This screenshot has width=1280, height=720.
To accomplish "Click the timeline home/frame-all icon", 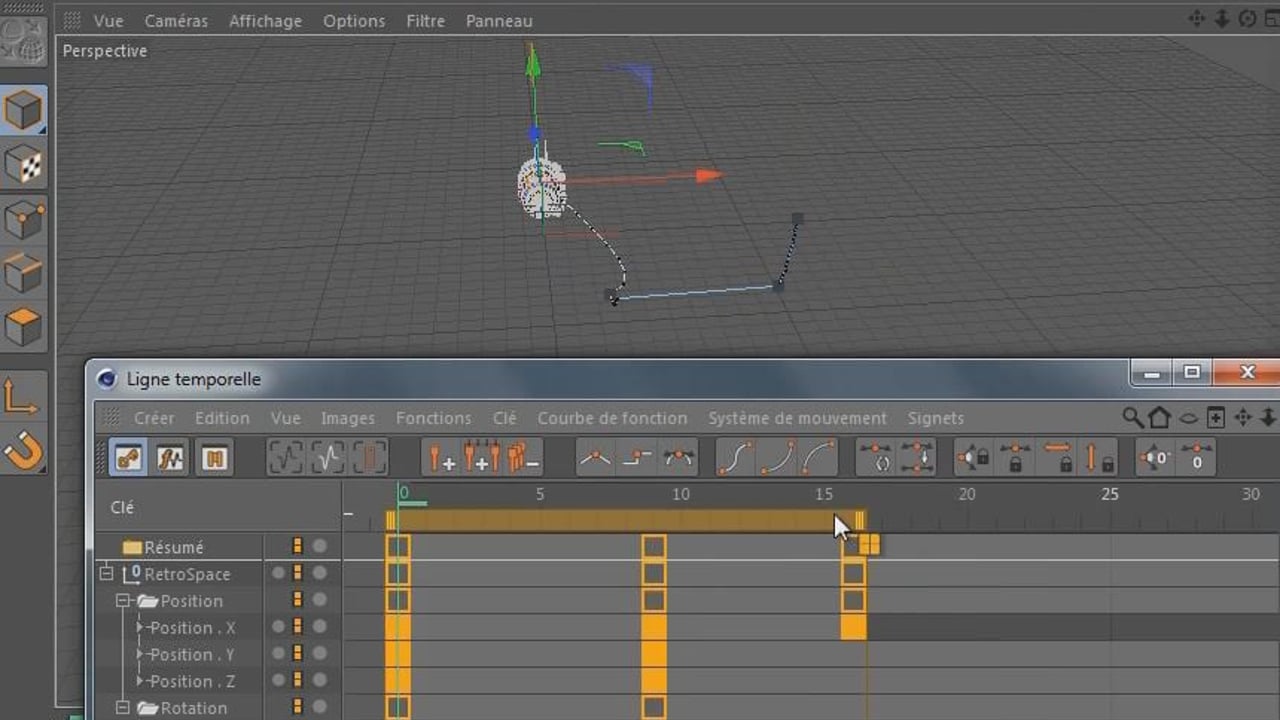I will point(1159,418).
